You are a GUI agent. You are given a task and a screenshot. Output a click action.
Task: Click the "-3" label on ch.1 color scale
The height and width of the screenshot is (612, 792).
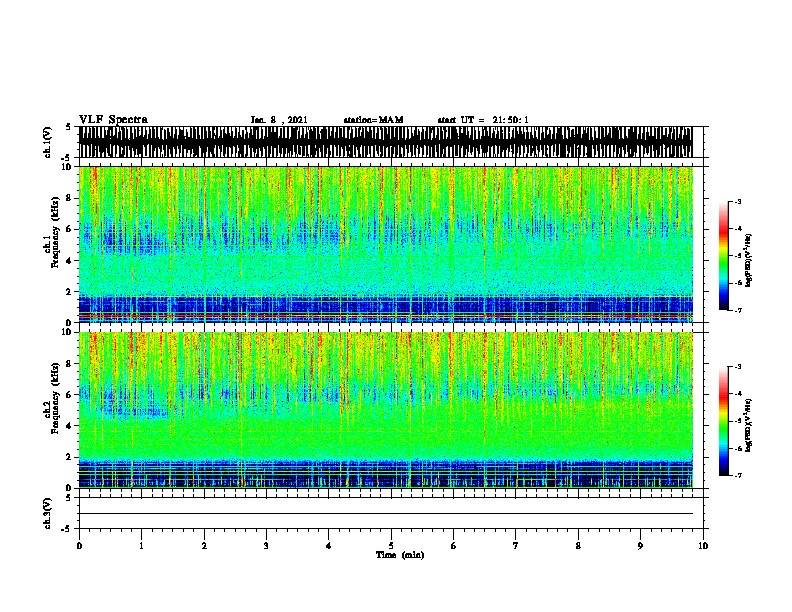tap(738, 201)
